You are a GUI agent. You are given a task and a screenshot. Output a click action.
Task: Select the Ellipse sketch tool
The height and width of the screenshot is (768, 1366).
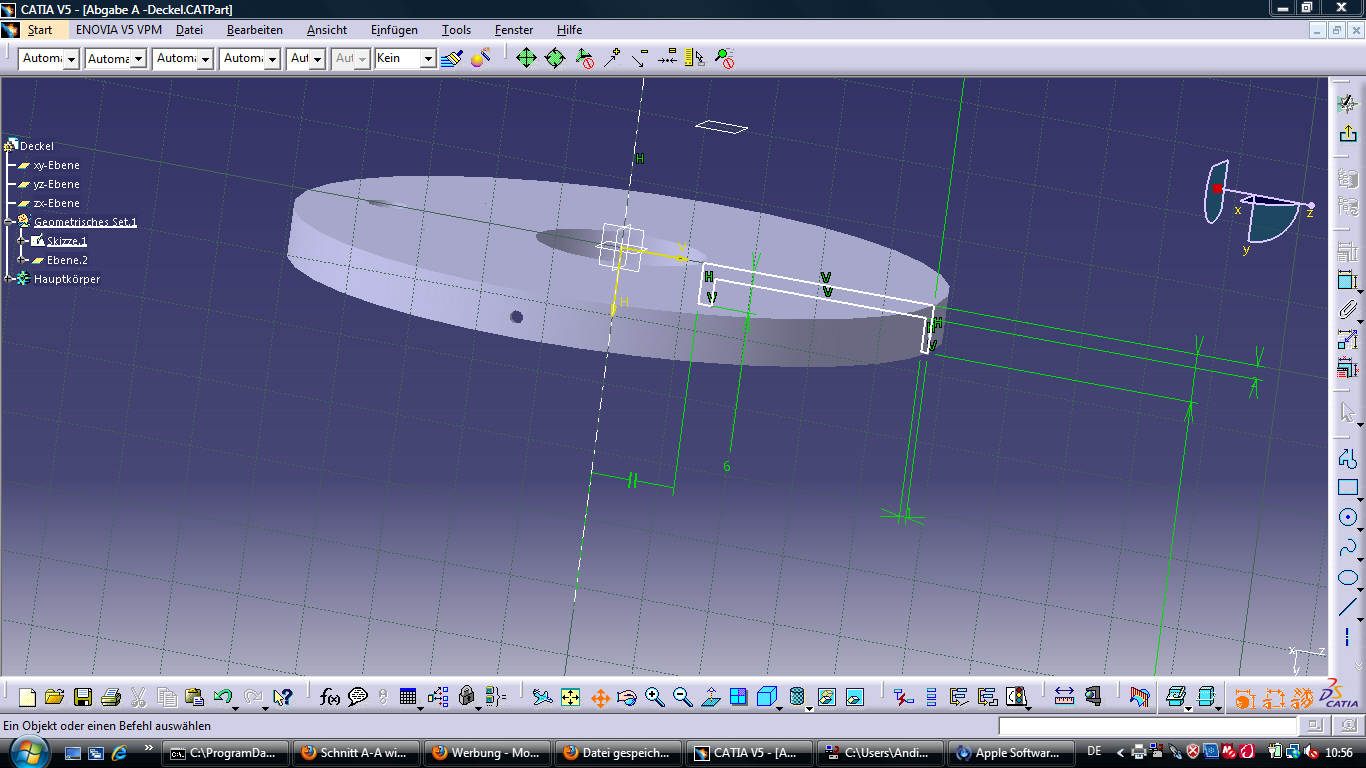pos(1348,577)
